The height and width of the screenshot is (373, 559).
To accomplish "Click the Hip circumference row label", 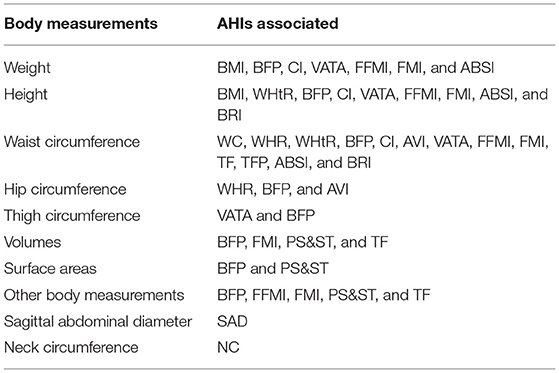I will tap(65, 189).
